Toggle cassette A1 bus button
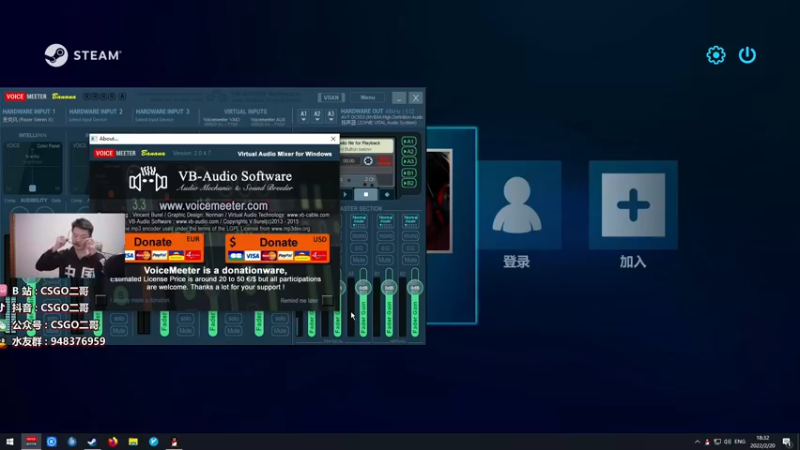This screenshot has width=800, height=450. click(x=409, y=141)
